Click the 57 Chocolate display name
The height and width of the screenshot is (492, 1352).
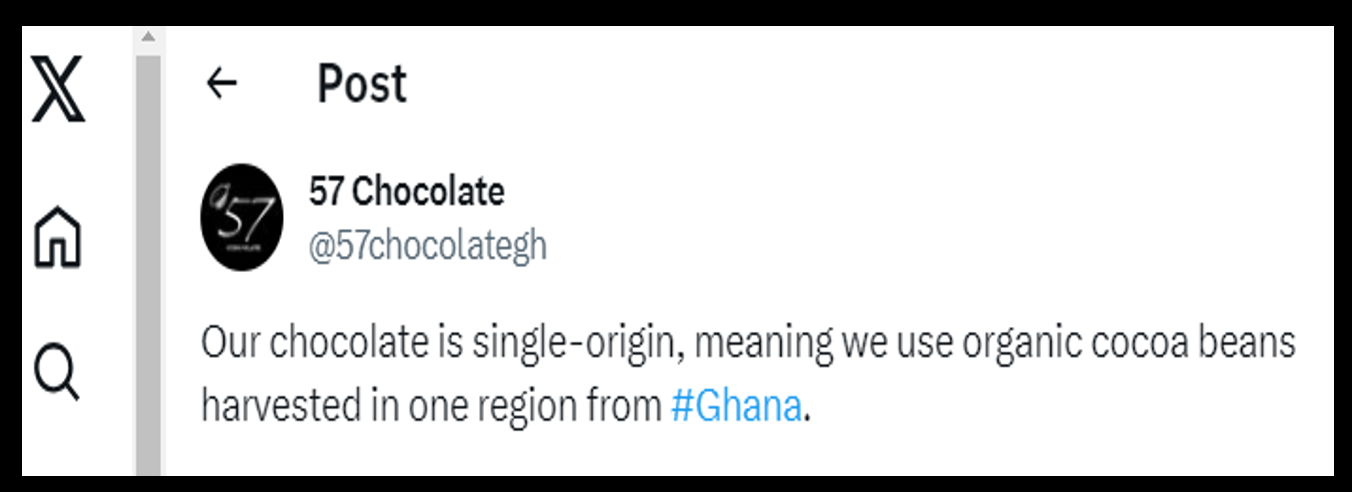pos(406,191)
